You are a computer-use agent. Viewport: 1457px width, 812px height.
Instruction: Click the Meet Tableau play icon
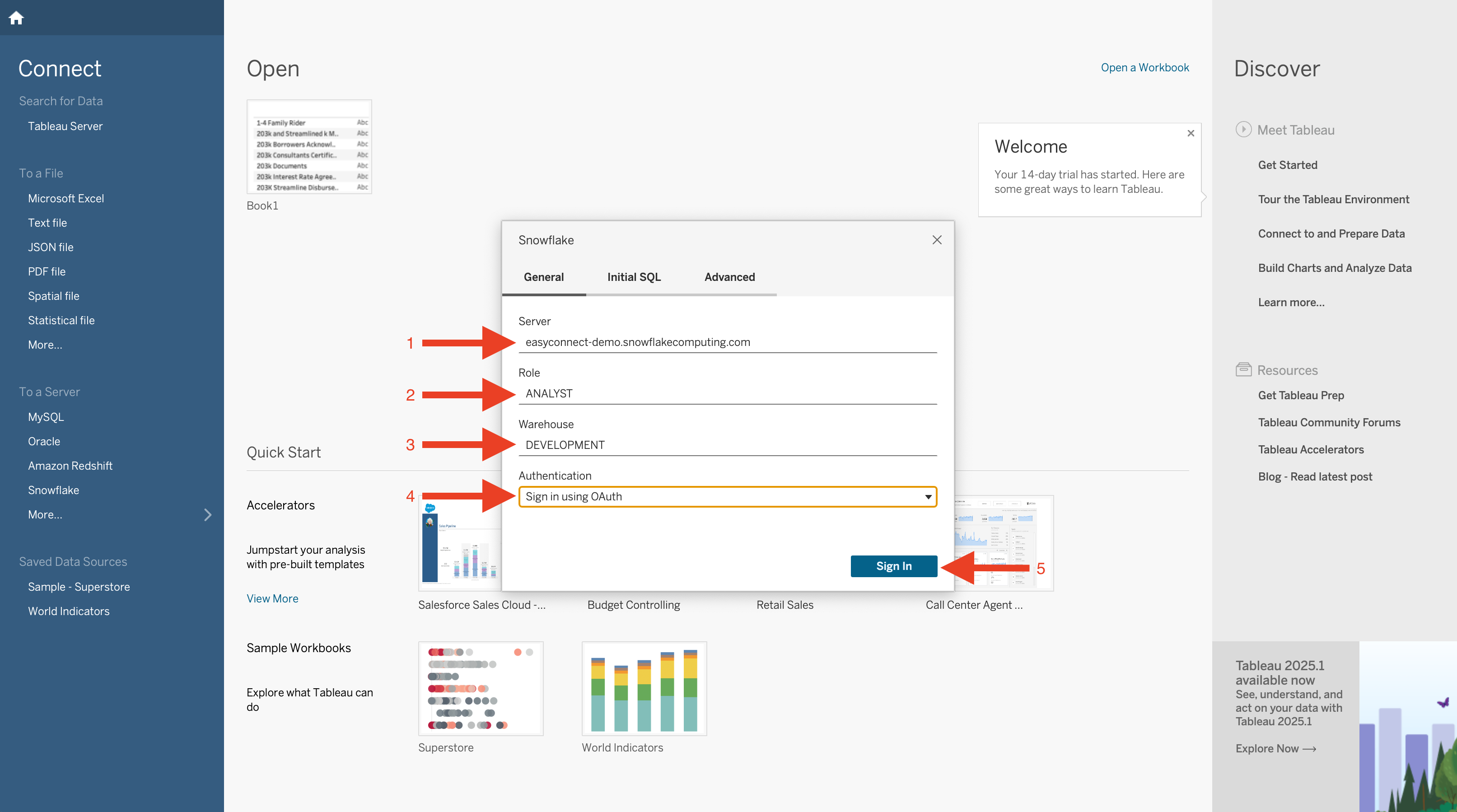(x=1243, y=130)
